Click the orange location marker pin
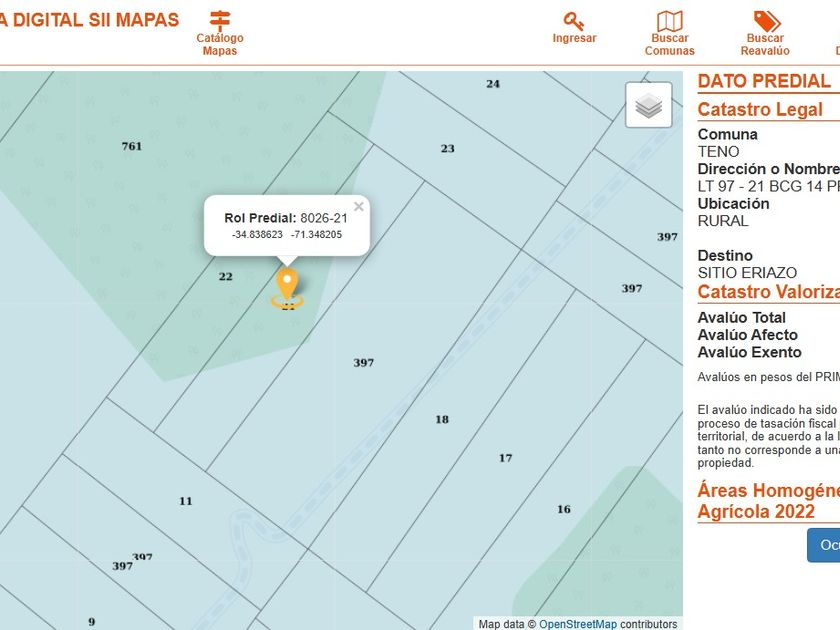This screenshot has width=840, height=630. (x=287, y=284)
